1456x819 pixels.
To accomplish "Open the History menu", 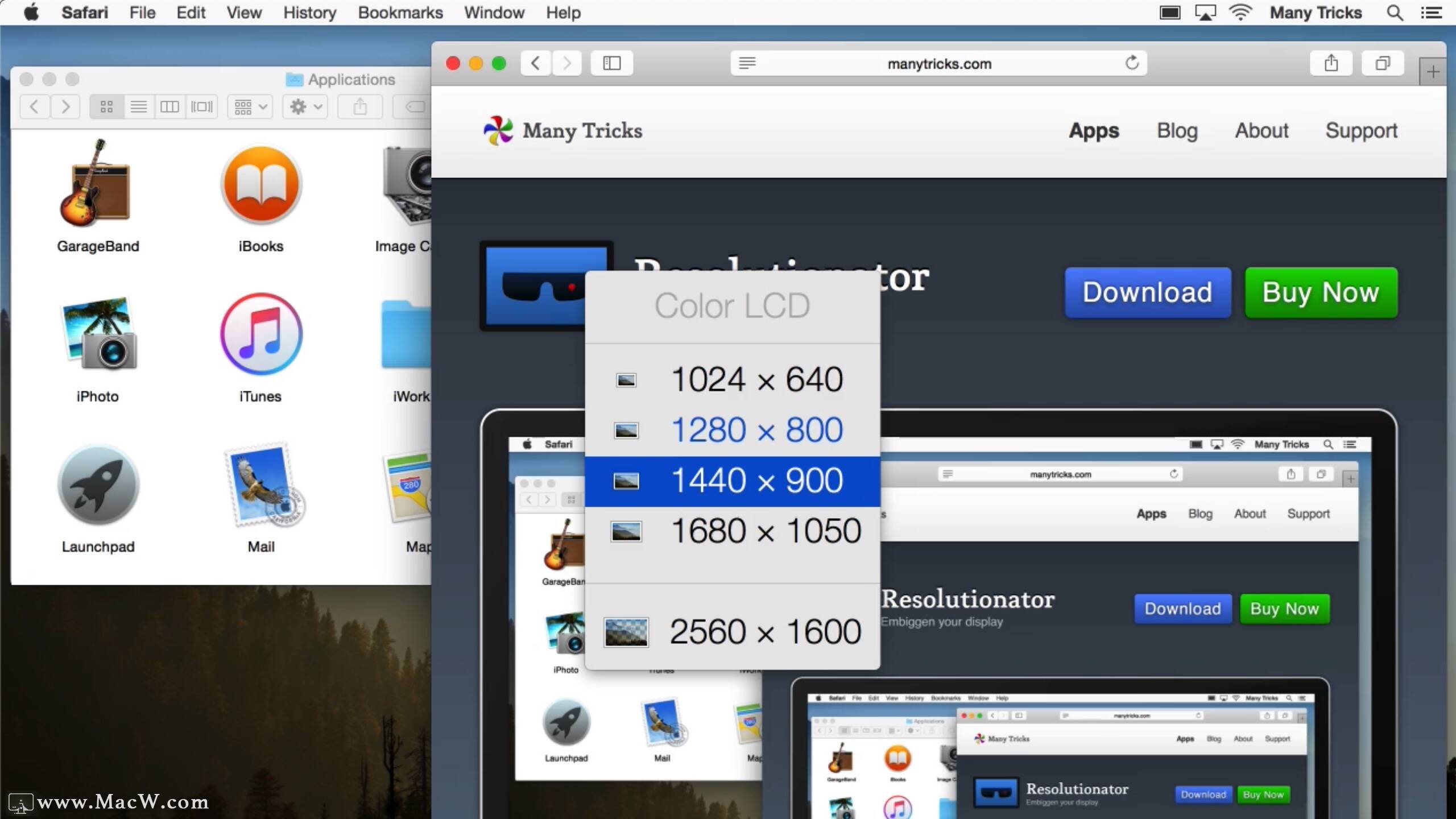I will pyautogui.click(x=310, y=13).
